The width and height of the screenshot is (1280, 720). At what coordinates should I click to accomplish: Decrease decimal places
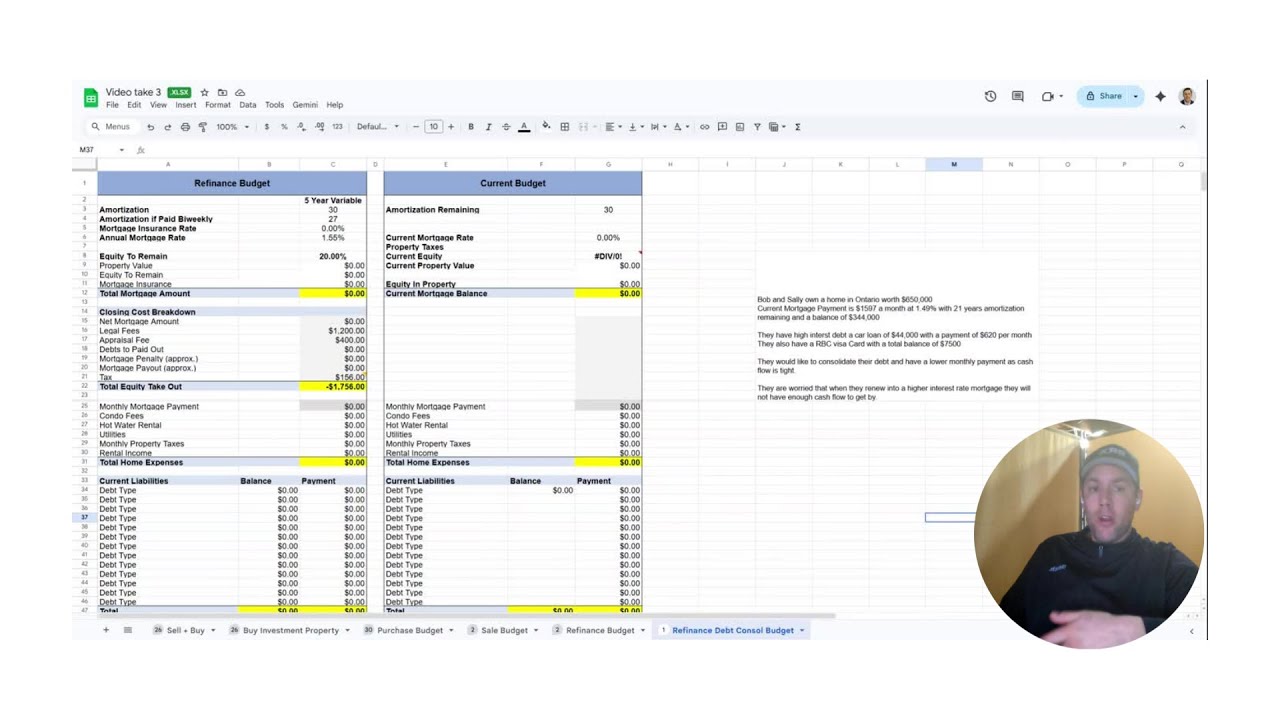(x=301, y=127)
